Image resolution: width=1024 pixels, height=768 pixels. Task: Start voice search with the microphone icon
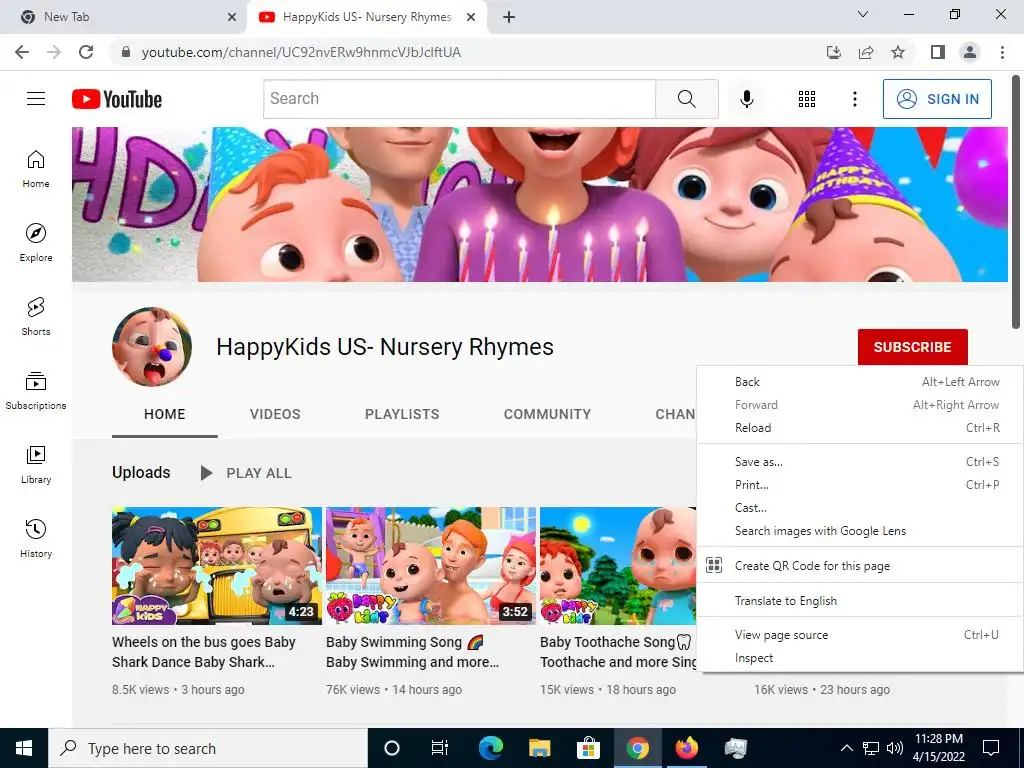[x=747, y=99]
